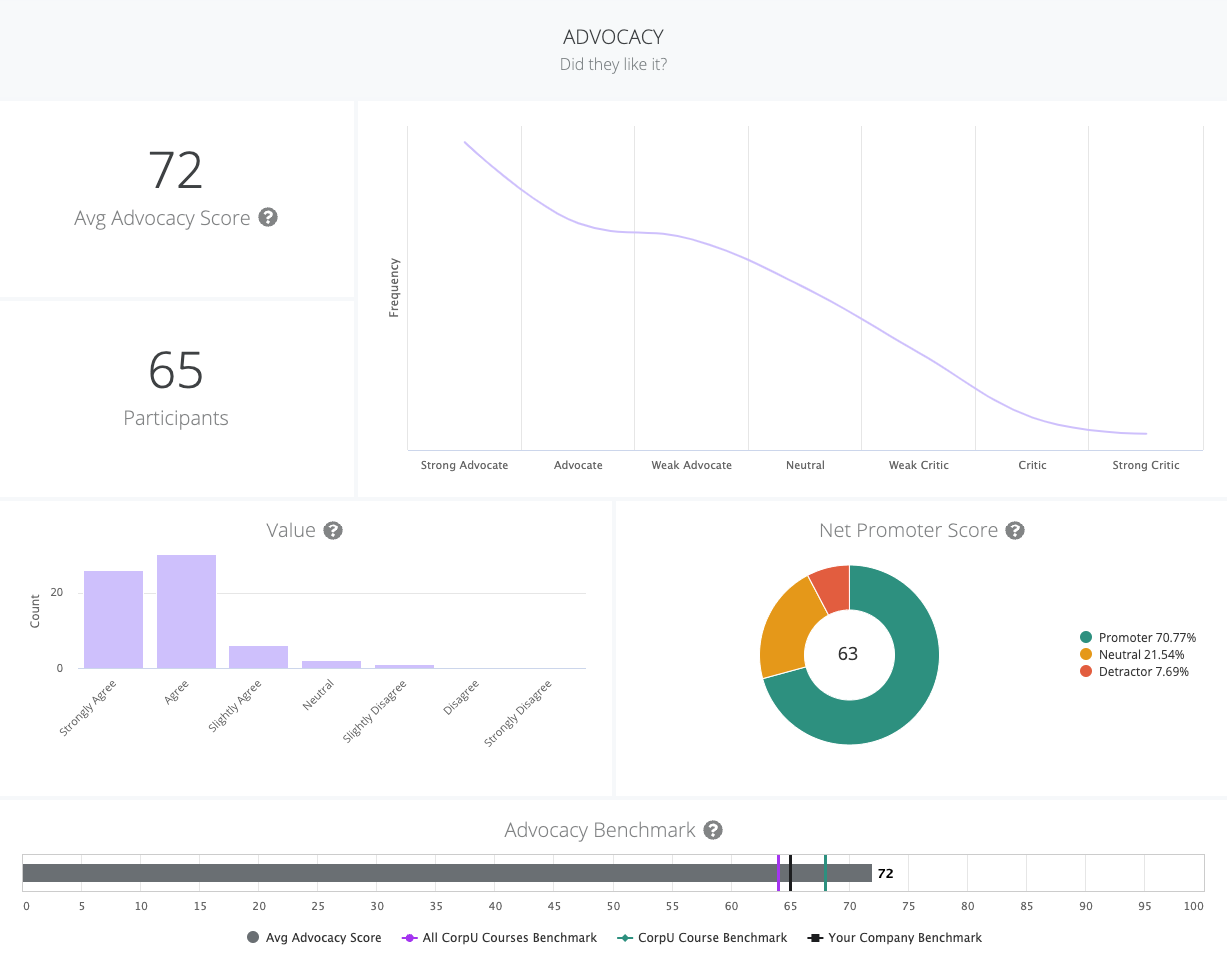Click the Agree bar in Value chart
The image size is (1227, 955).
pyautogui.click(x=186, y=611)
